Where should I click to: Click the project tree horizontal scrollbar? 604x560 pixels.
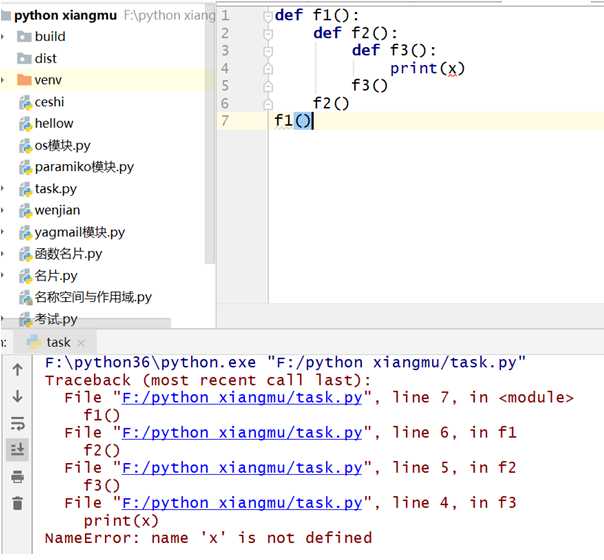(x=87, y=323)
